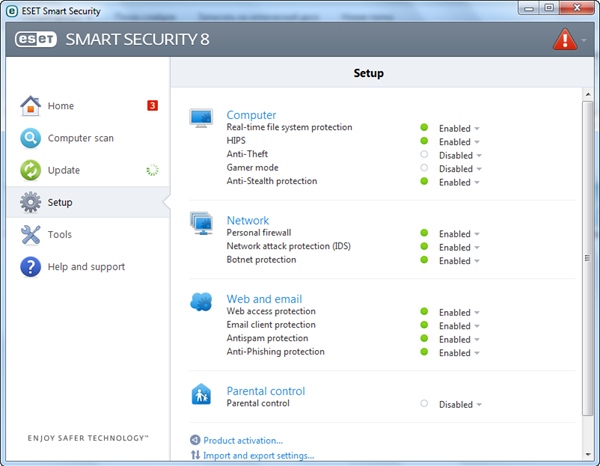Toggle the Parental control status indicator
The width and height of the screenshot is (600, 466).
point(424,404)
